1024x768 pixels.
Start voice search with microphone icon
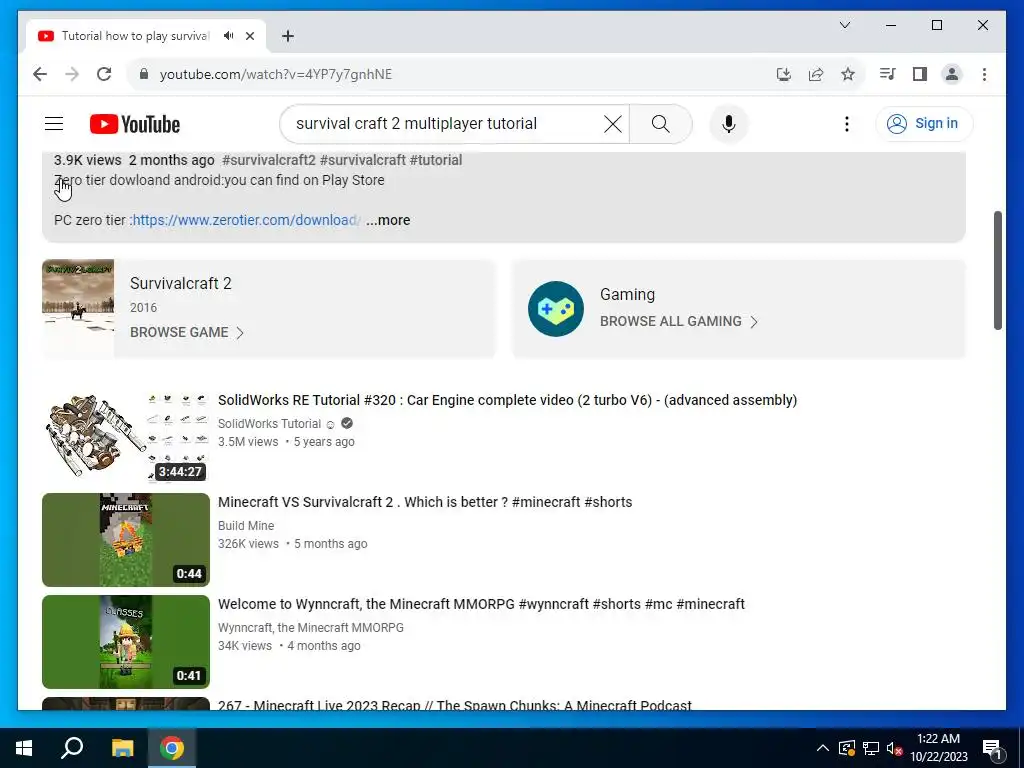(x=729, y=123)
